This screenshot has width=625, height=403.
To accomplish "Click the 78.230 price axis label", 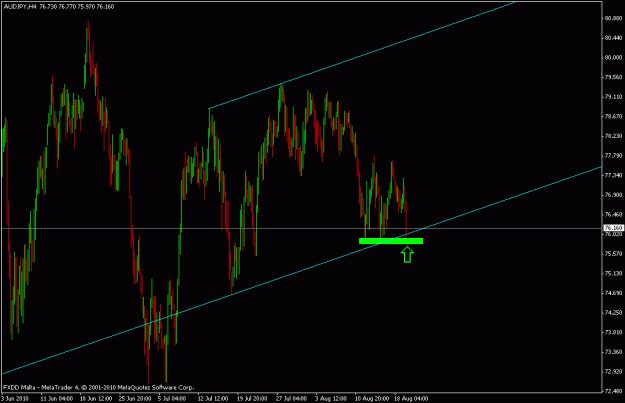I will 613,136.
